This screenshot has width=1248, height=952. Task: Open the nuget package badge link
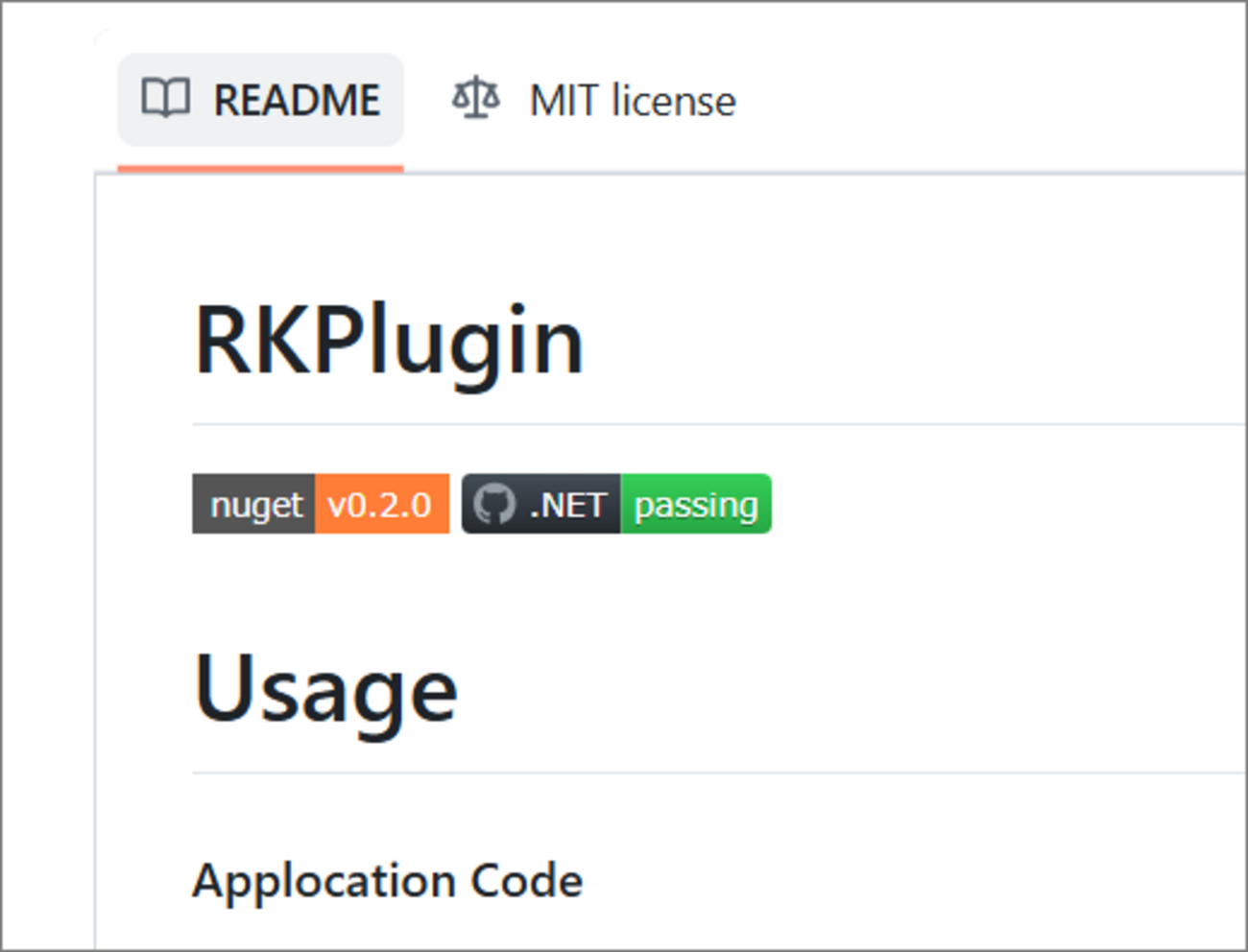click(321, 503)
